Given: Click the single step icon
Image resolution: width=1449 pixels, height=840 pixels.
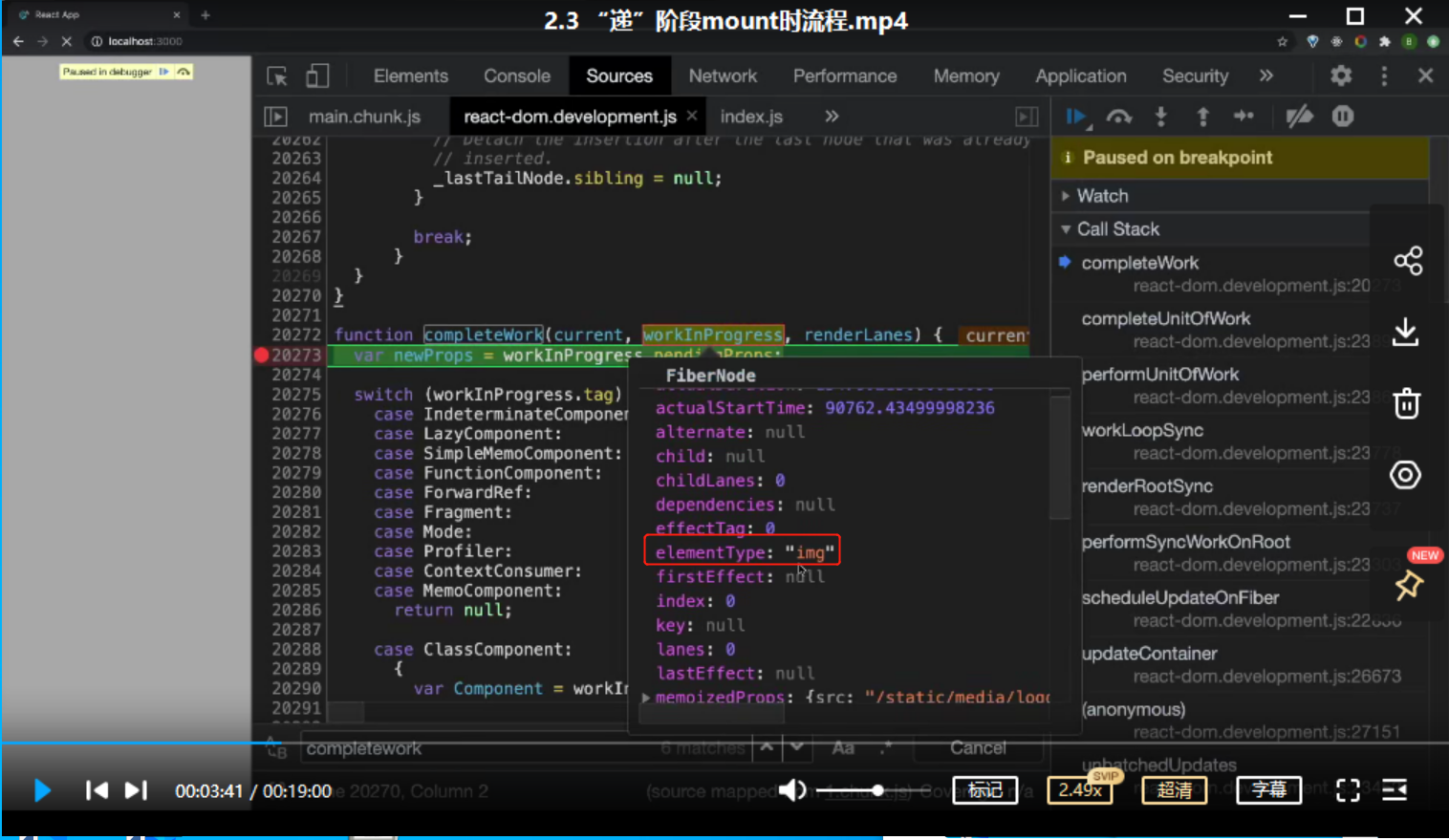Looking at the screenshot, I should 1244,117.
